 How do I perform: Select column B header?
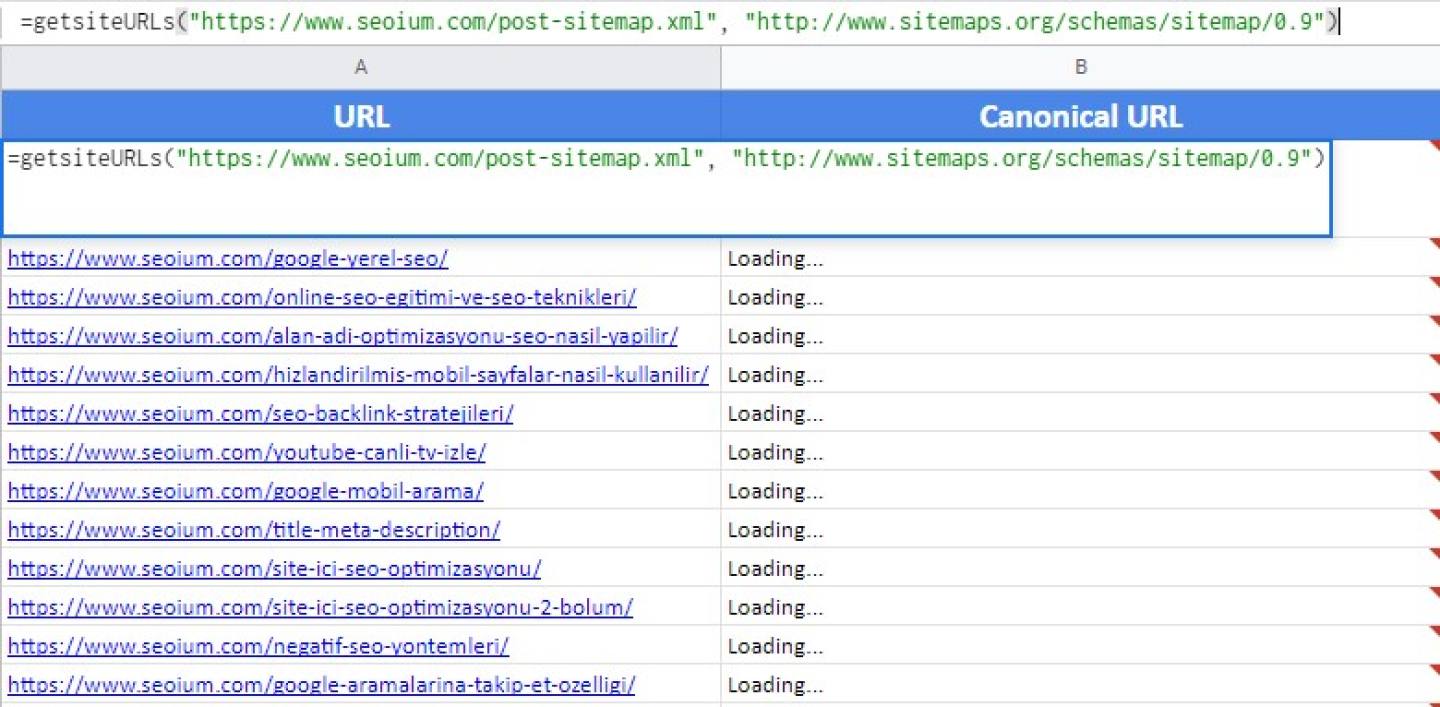click(x=1081, y=67)
